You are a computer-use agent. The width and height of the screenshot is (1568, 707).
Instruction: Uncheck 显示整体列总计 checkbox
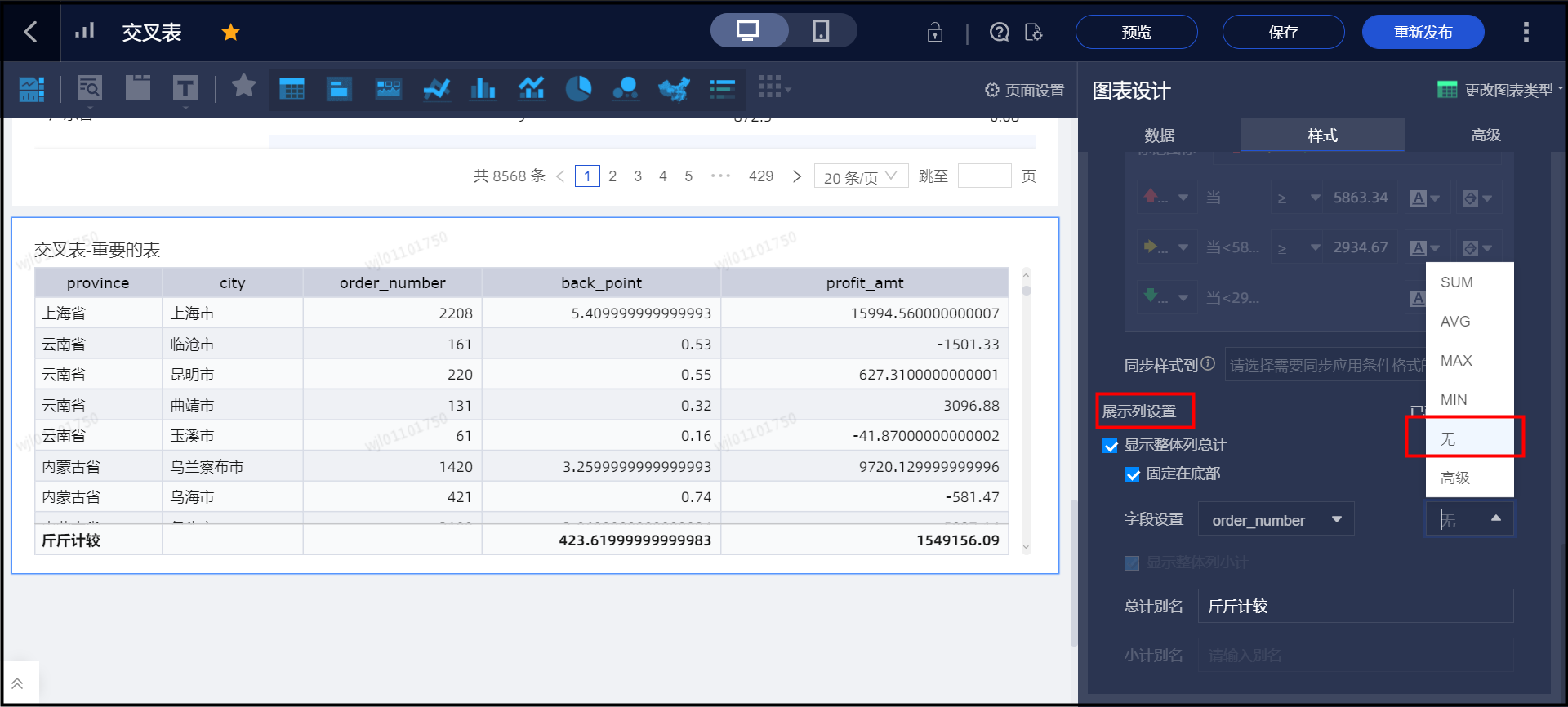[x=1110, y=446]
